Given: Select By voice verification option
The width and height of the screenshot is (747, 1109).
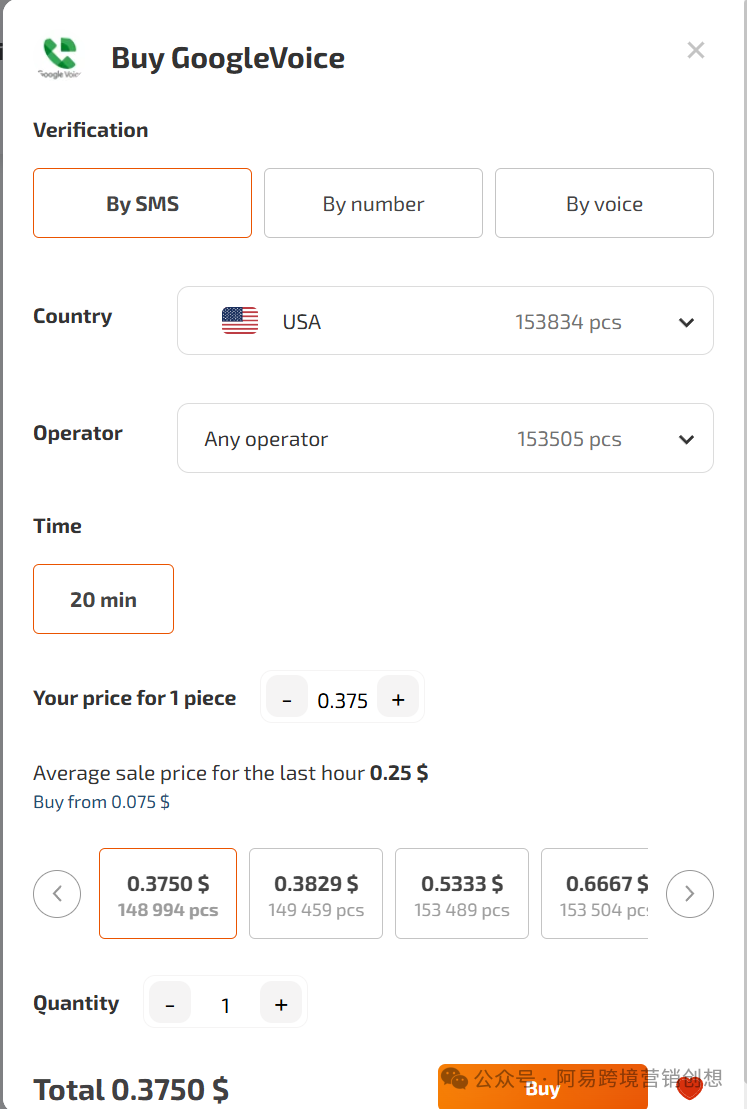Looking at the screenshot, I should click(x=604, y=203).
